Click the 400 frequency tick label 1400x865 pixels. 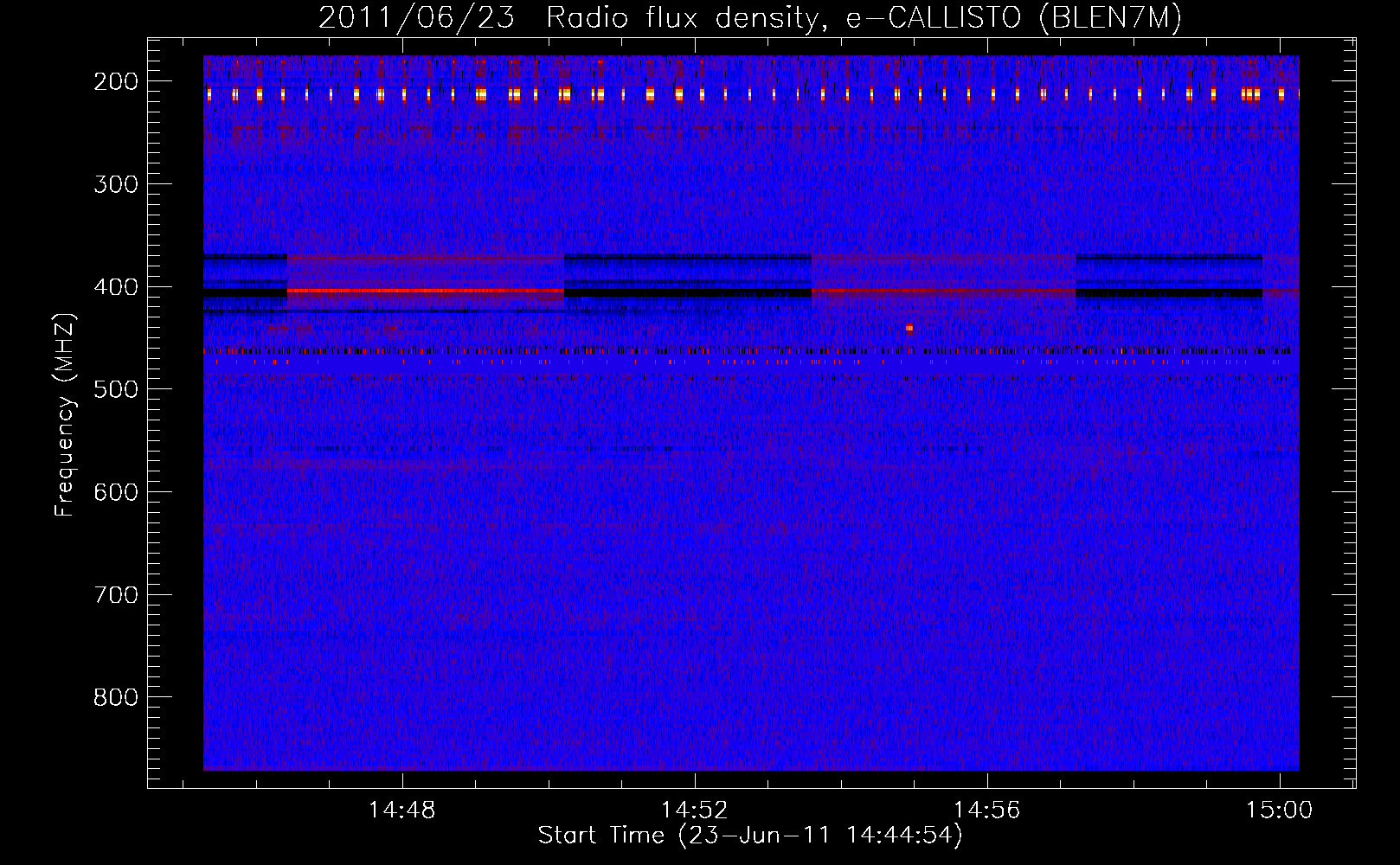tap(115, 286)
